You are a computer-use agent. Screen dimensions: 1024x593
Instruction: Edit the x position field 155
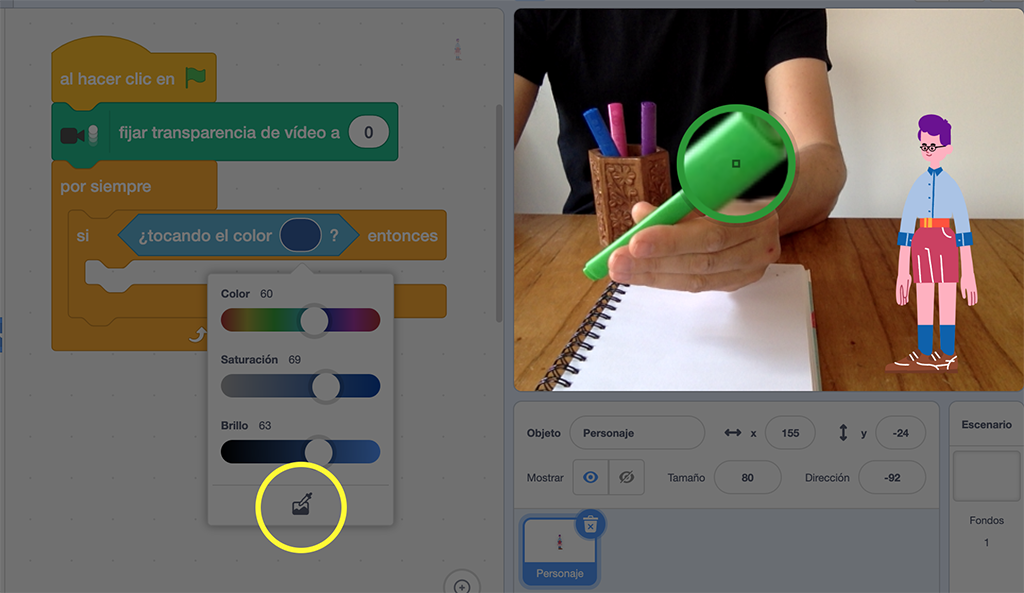(790, 433)
